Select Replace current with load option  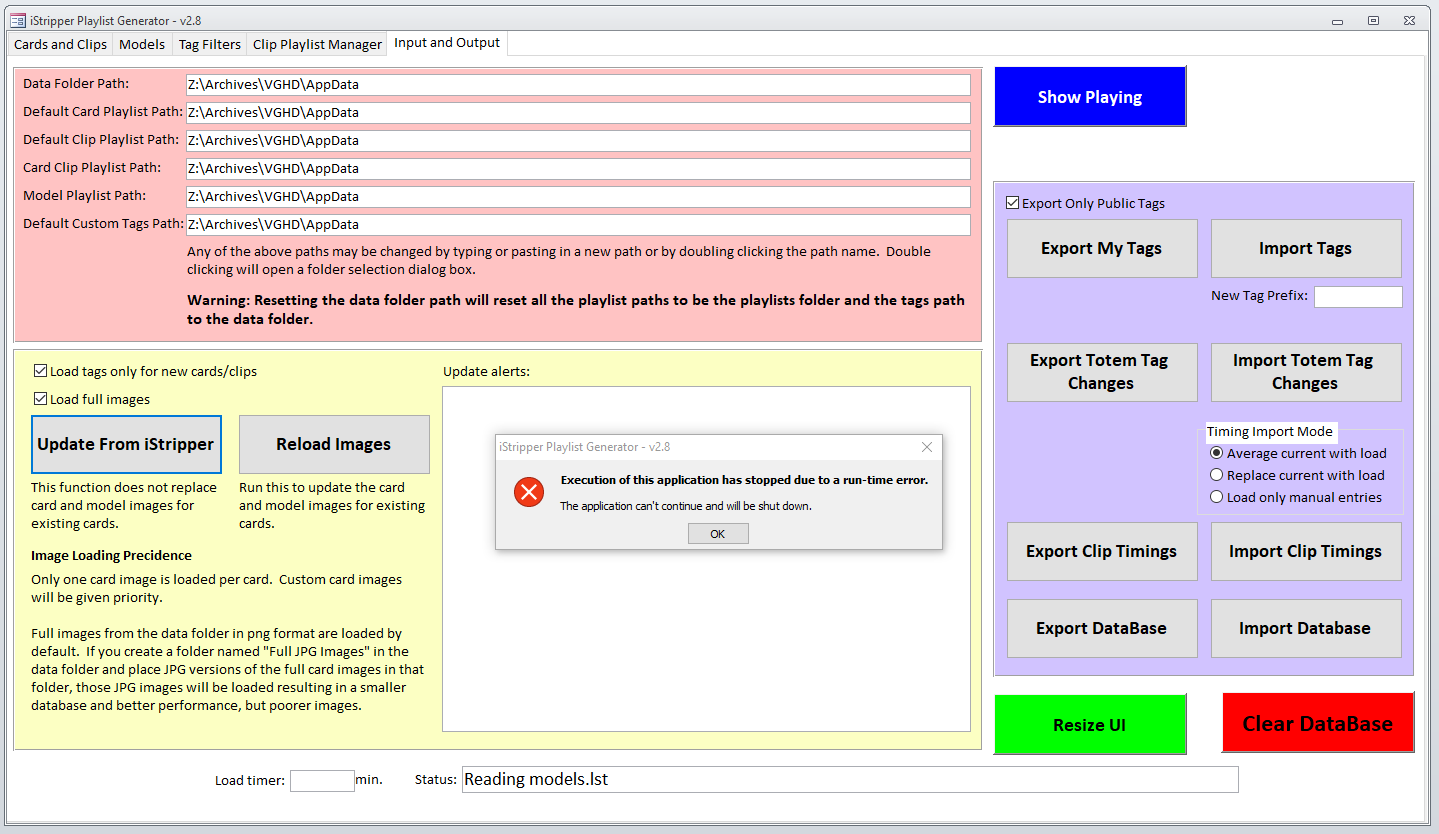tap(1217, 475)
